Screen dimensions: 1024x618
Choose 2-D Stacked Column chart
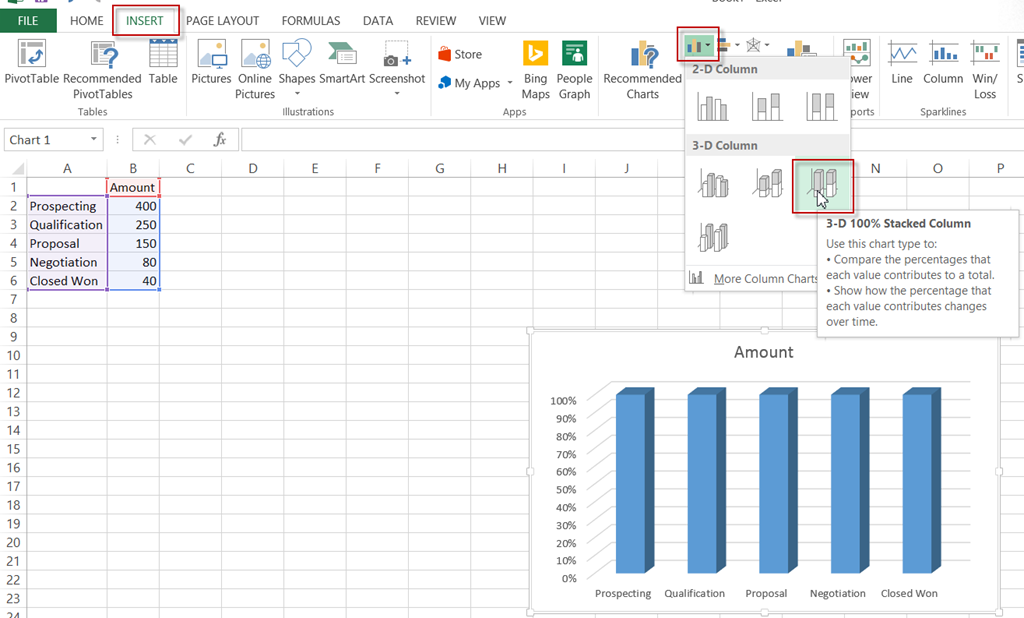(x=767, y=106)
